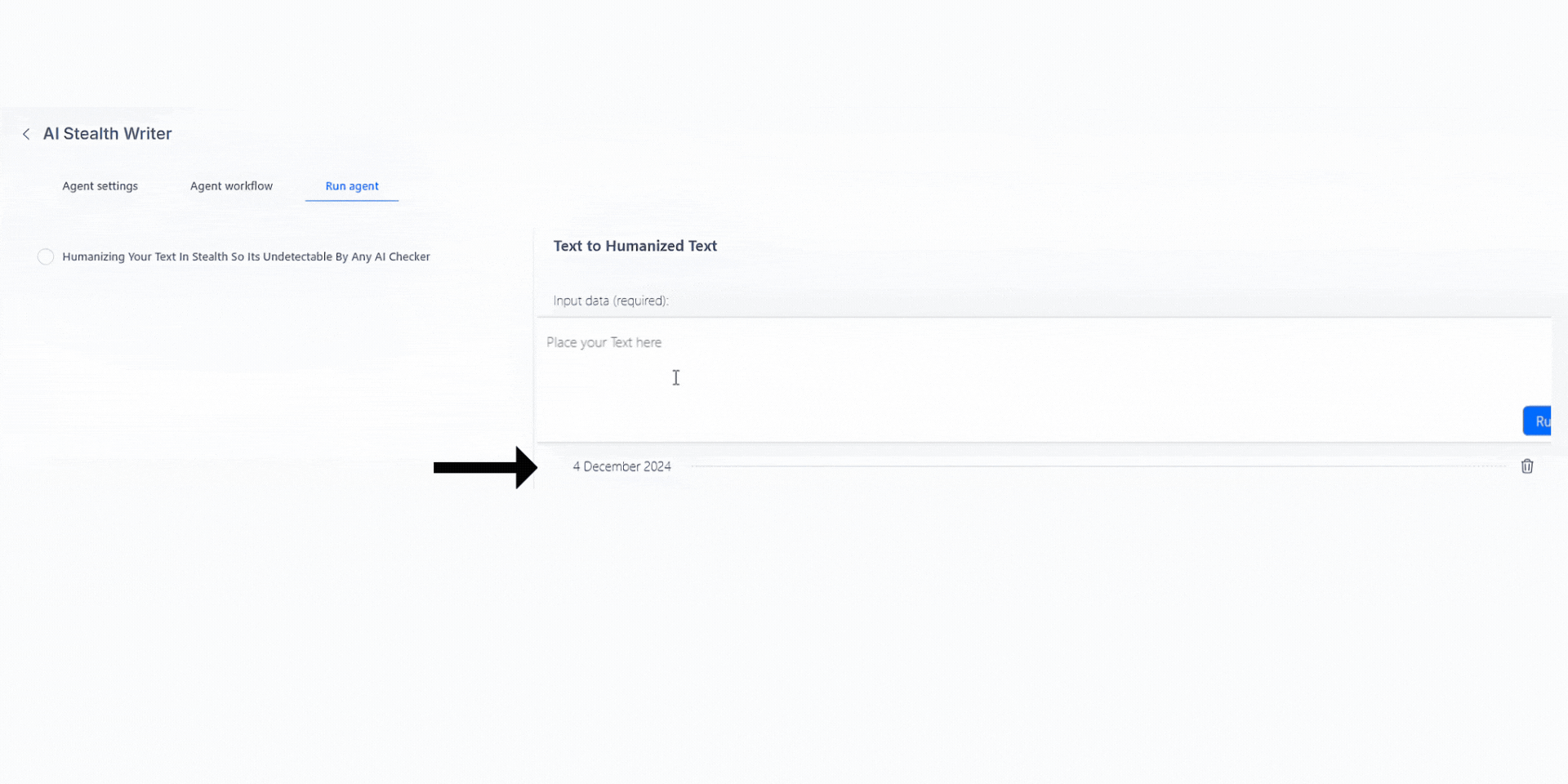1568x784 pixels.
Task: Focus the 'Place your Text here' input area
Action: pyautogui.click(x=1044, y=379)
